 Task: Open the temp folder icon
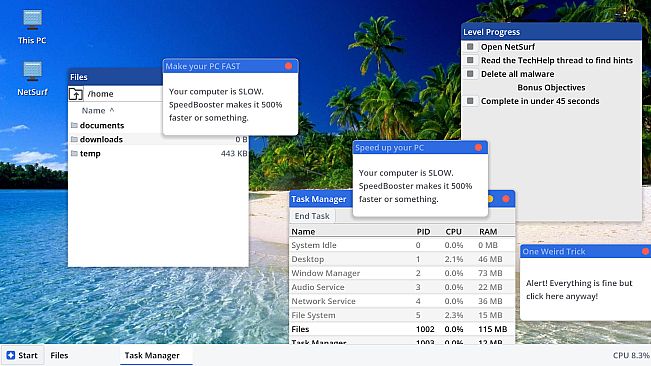[74, 154]
